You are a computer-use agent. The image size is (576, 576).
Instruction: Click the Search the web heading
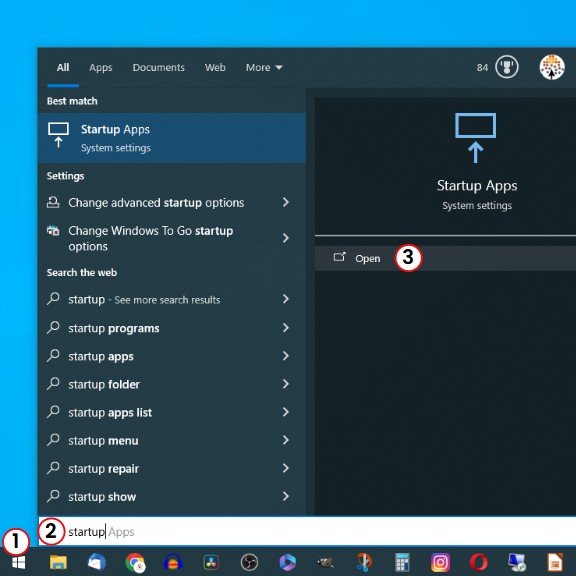(82, 273)
